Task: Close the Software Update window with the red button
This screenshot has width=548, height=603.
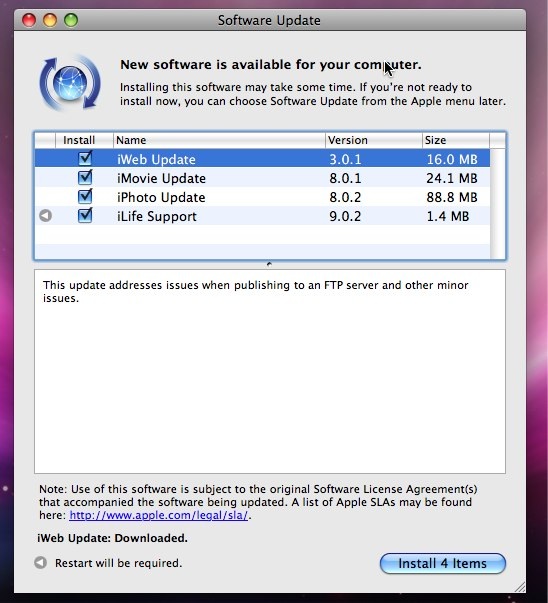Action: point(29,20)
